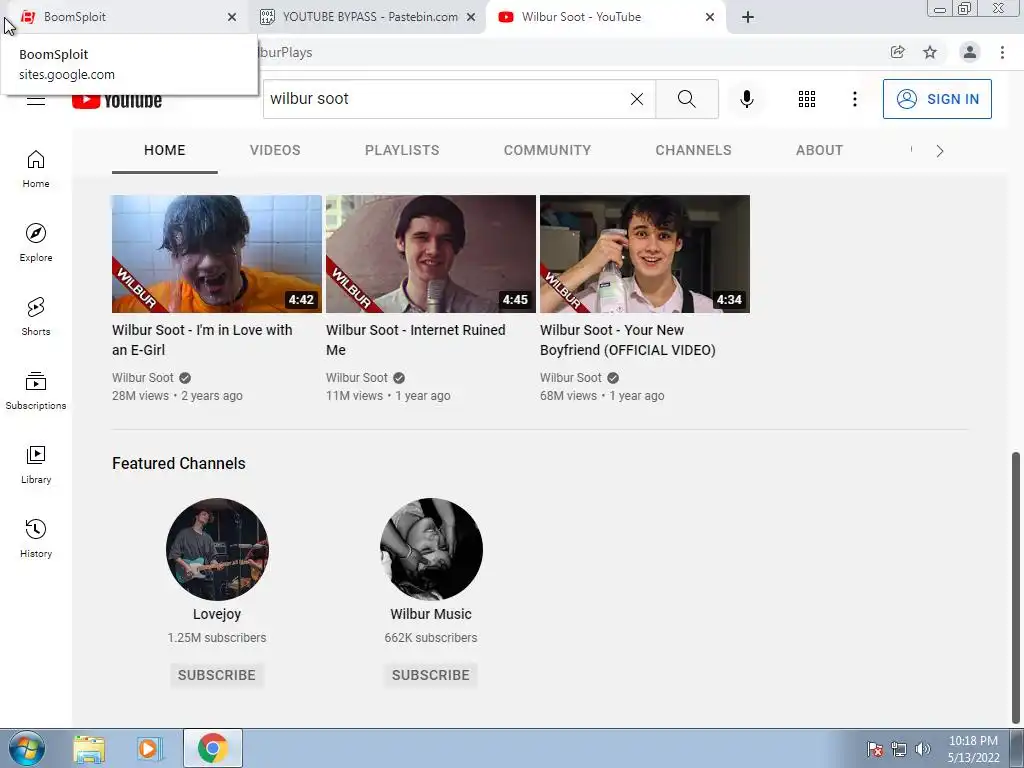Bookmark this tab with the star icon
The width and height of the screenshot is (1024, 768).
(930, 52)
